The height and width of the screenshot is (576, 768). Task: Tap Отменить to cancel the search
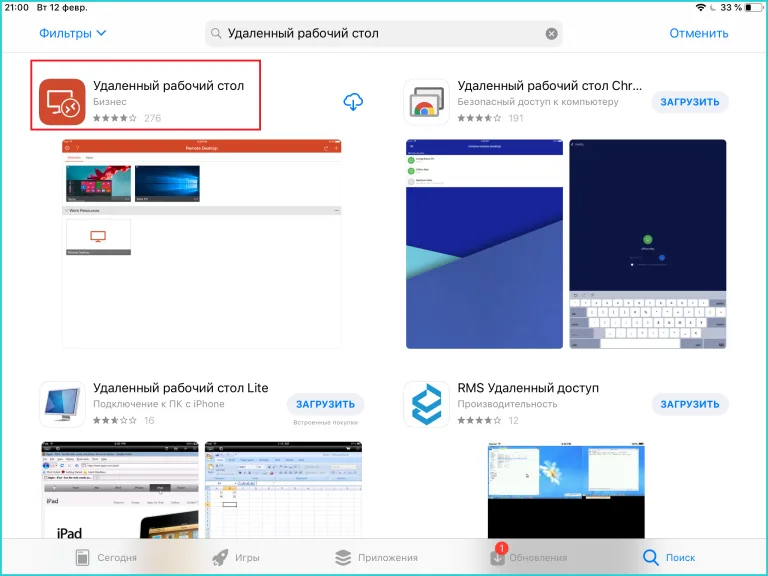click(698, 33)
